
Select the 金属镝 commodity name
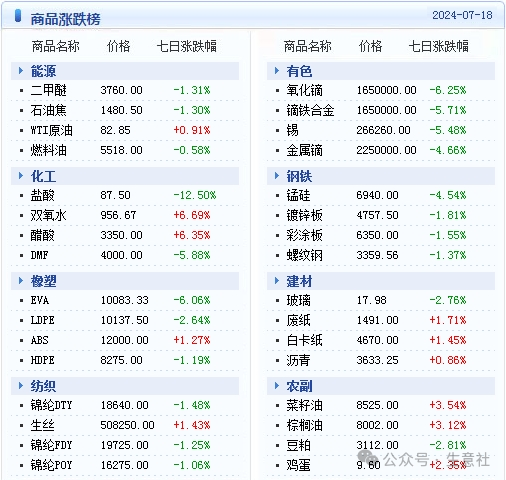coord(305,150)
